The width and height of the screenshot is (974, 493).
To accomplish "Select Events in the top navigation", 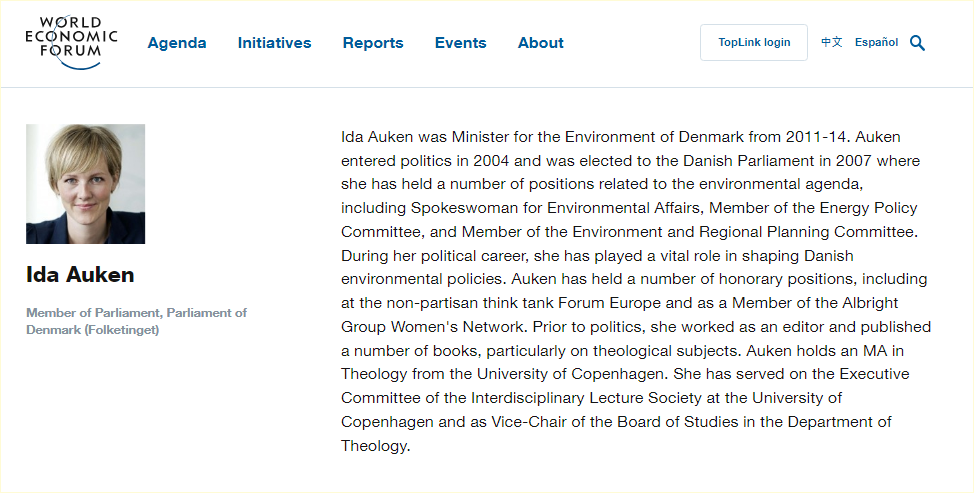I will coord(460,43).
